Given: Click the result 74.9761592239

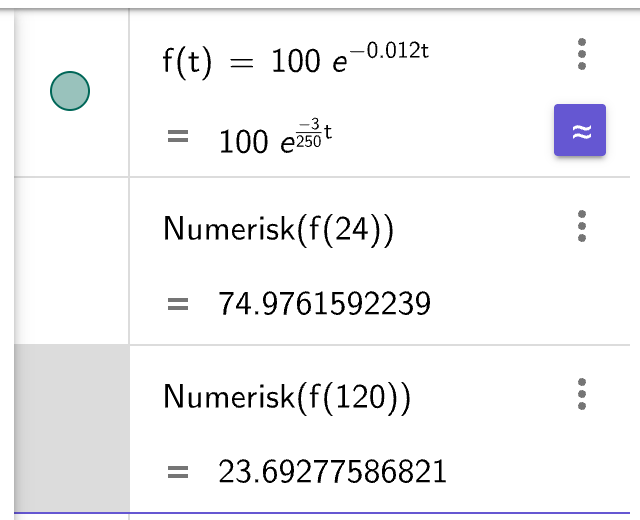Looking at the screenshot, I should point(324,304).
